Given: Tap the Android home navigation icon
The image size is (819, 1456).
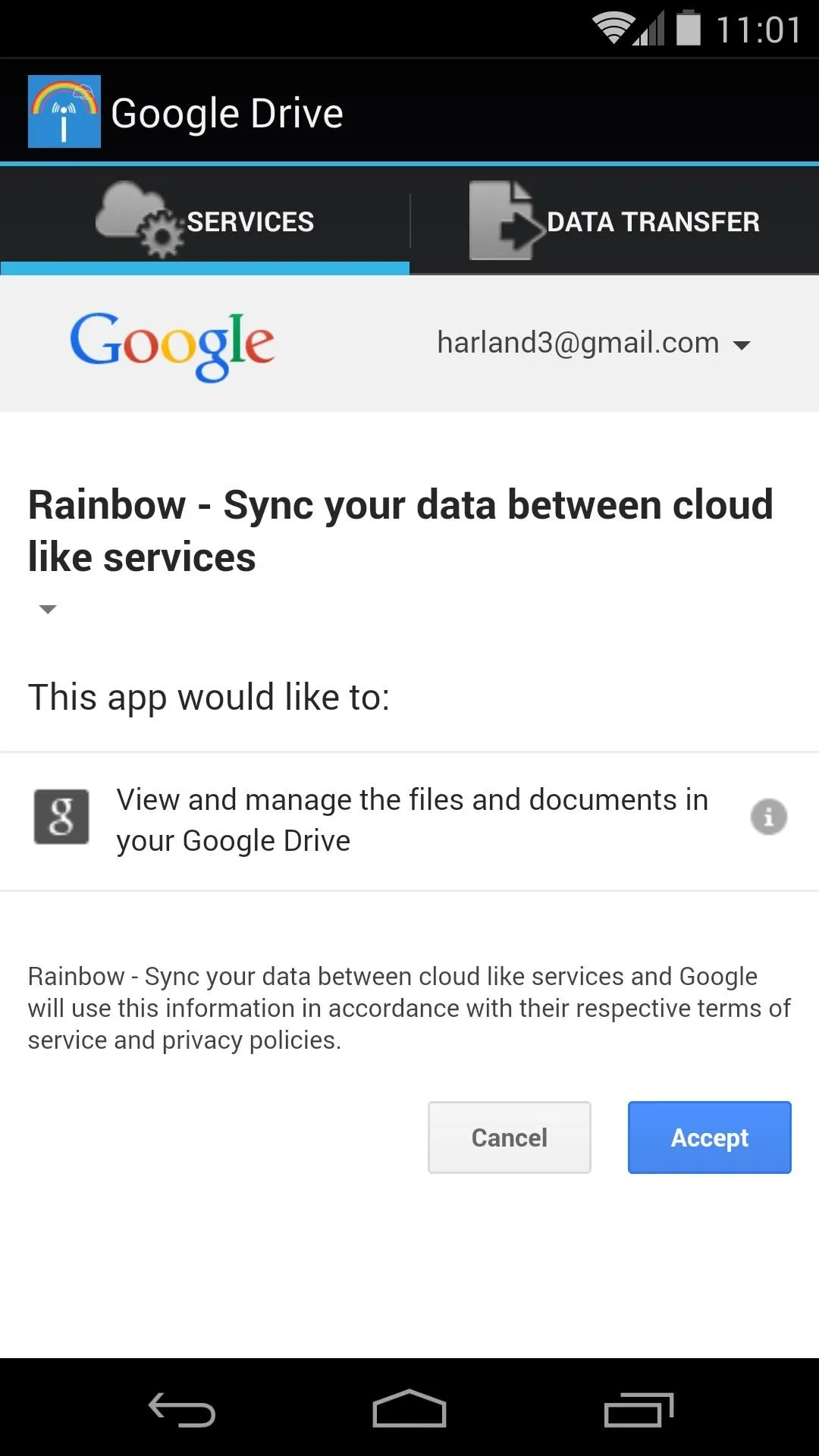Looking at the screenshot, I should pos(409,1408).
